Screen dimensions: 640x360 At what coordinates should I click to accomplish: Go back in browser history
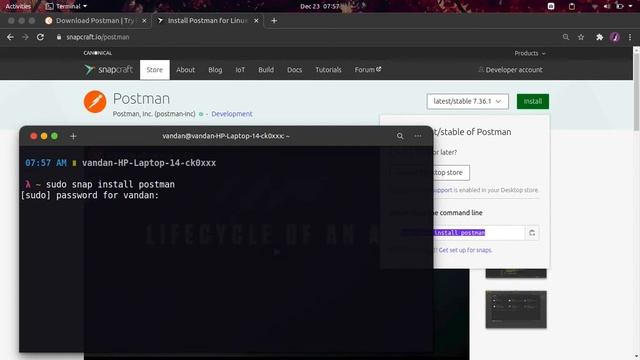tap(10, 37)
